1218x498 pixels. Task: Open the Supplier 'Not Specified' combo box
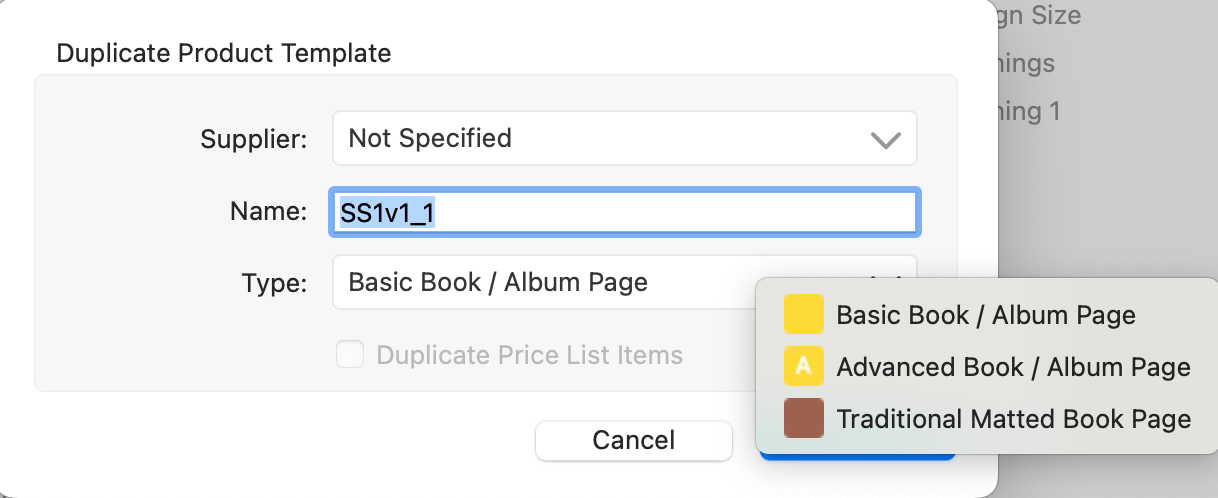pos(600,138)
